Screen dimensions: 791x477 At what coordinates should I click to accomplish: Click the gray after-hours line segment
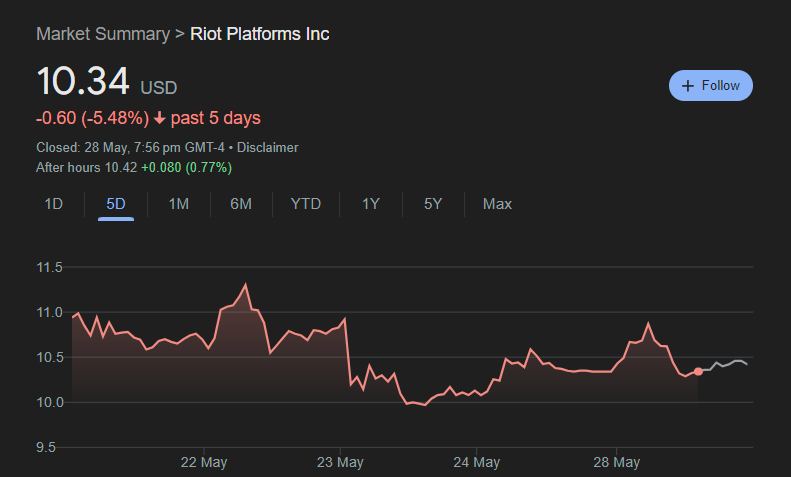pos(725,365)
